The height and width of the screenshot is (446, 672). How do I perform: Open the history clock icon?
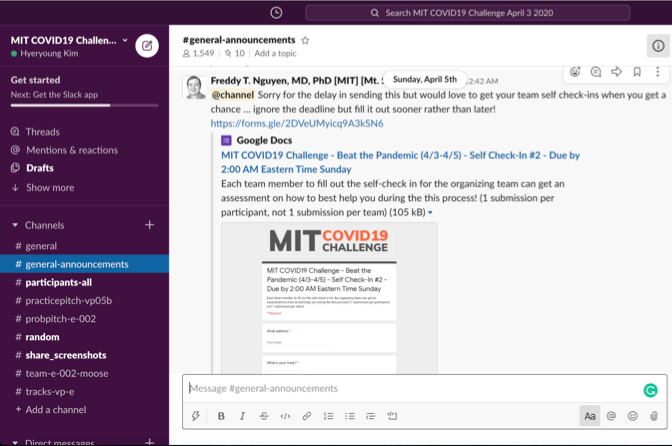click(276, 13)
